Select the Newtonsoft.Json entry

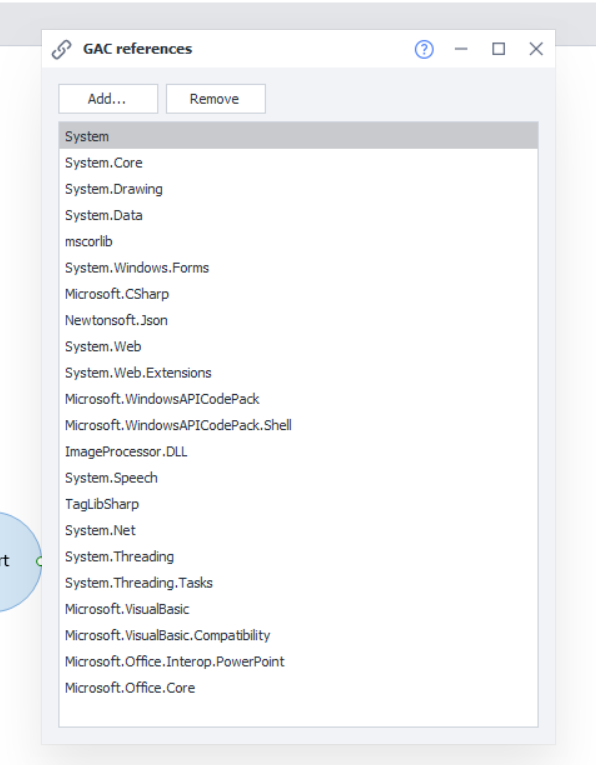[x=298, y=320]
